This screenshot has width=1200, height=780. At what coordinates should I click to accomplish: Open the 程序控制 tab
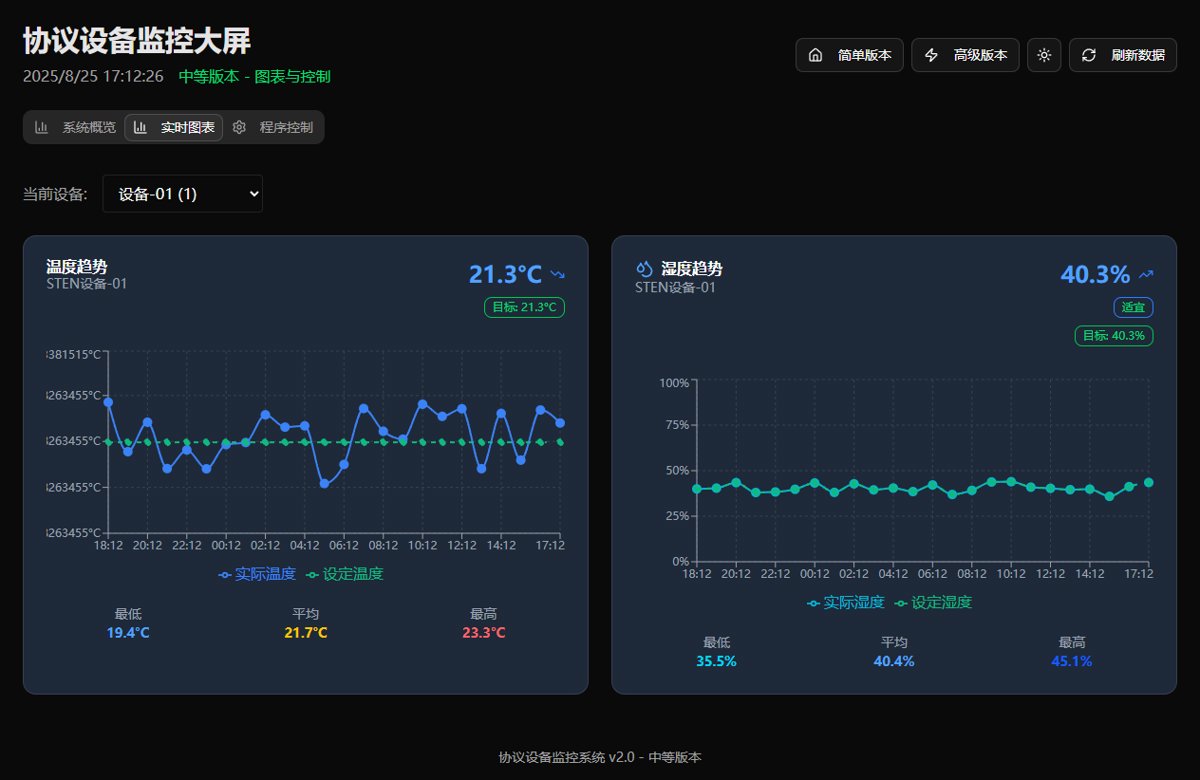coord(275,127)
